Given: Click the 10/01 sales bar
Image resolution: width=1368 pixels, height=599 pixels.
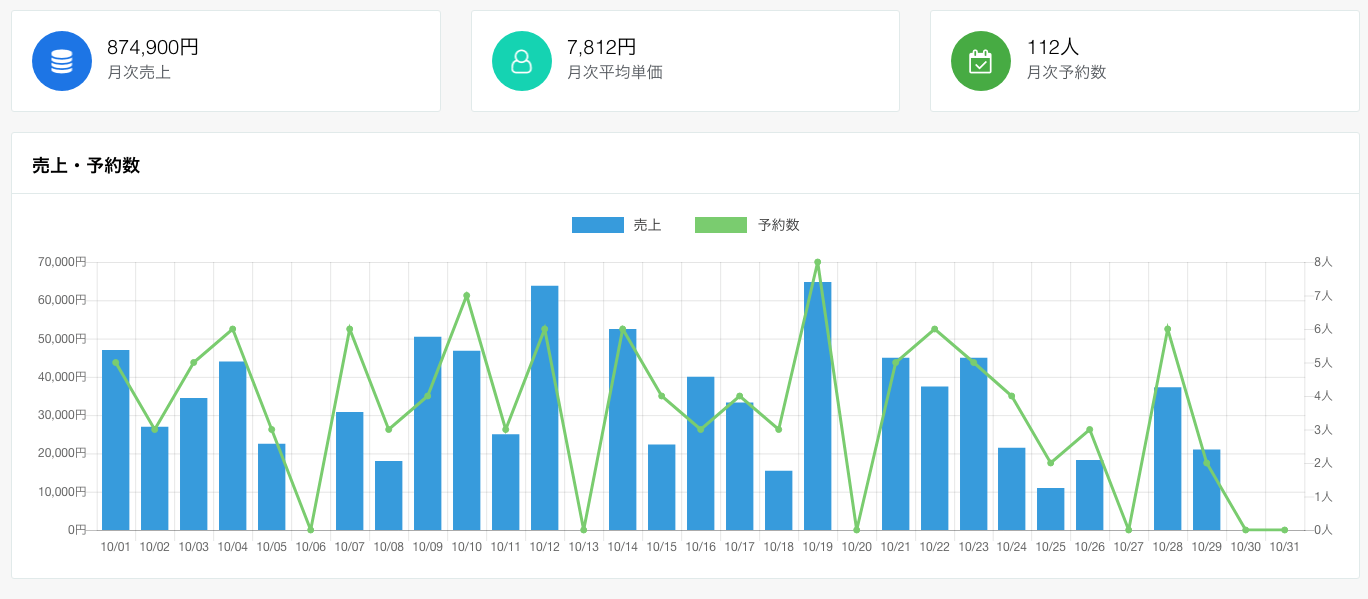Looking at the screenshot, I should [115, 440].
